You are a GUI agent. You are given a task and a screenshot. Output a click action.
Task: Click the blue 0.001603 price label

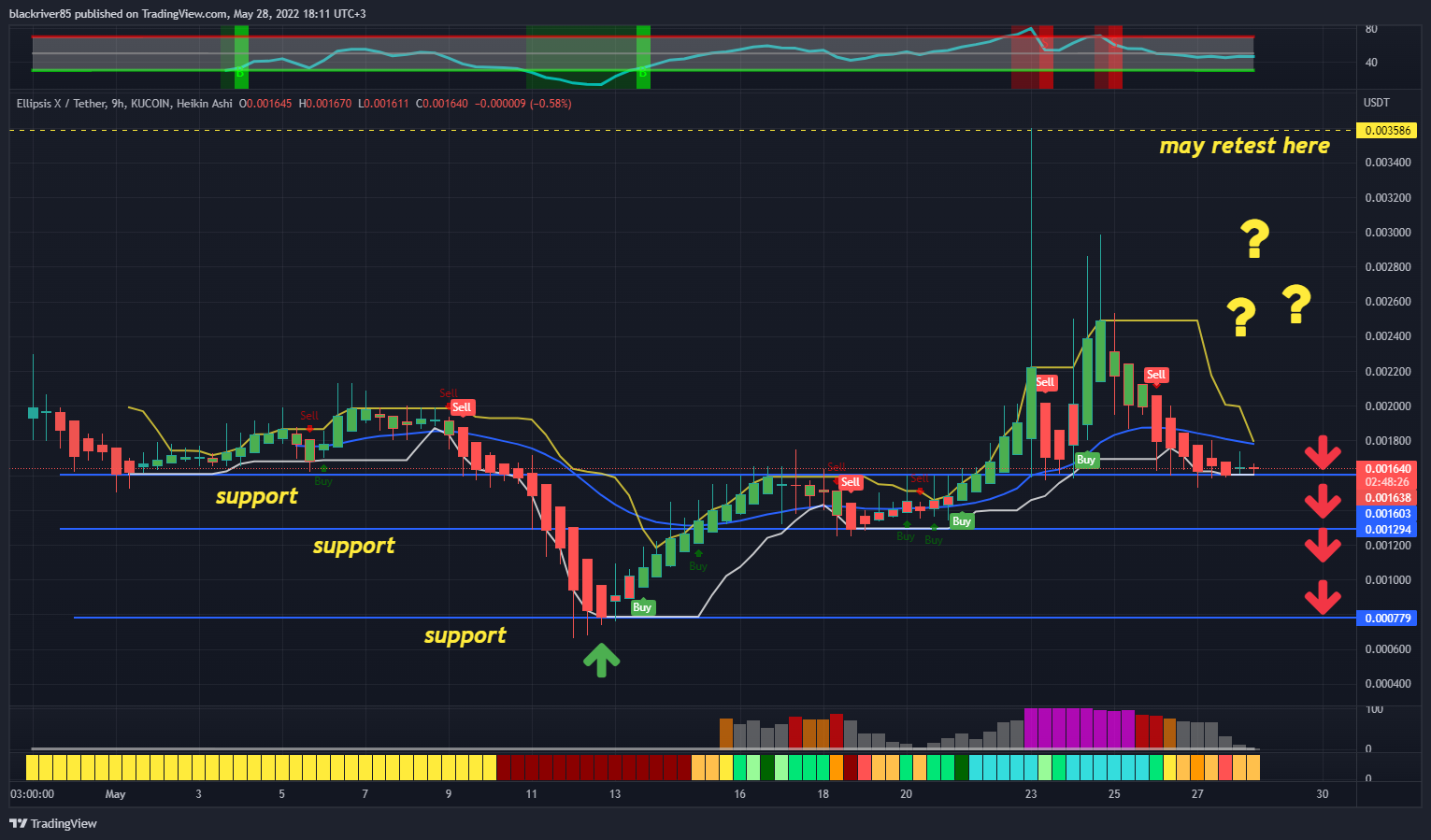click(x=1388, y=514)
